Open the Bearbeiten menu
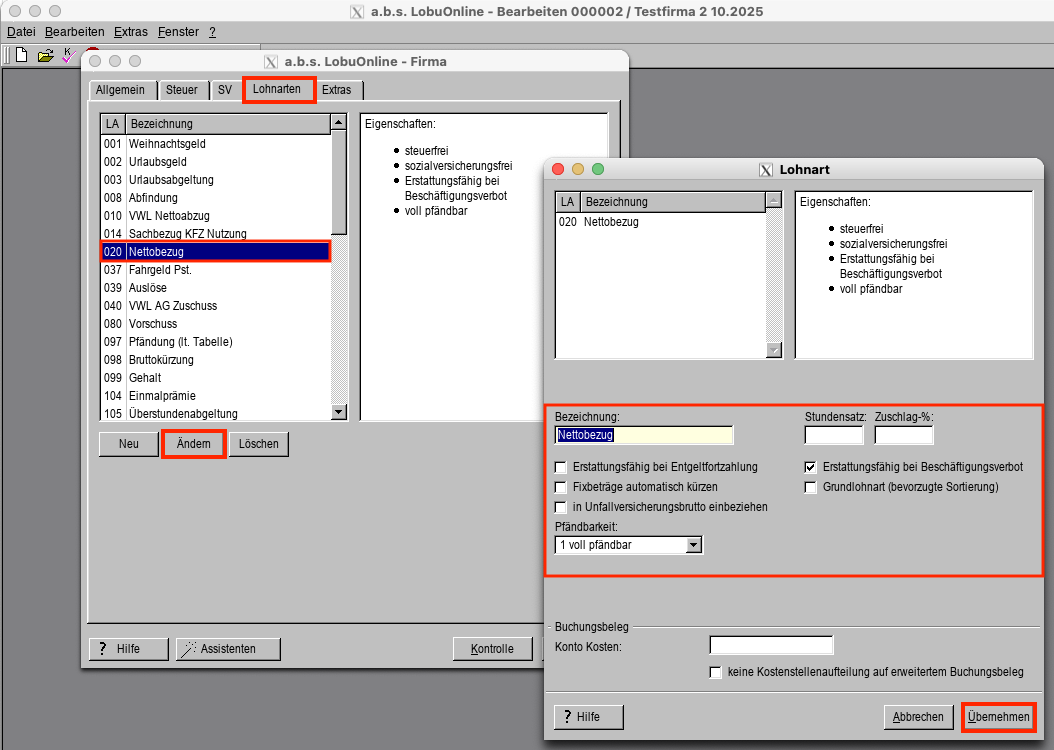The height and width of the screenshot is (750, 1054). tap(75, 32)
